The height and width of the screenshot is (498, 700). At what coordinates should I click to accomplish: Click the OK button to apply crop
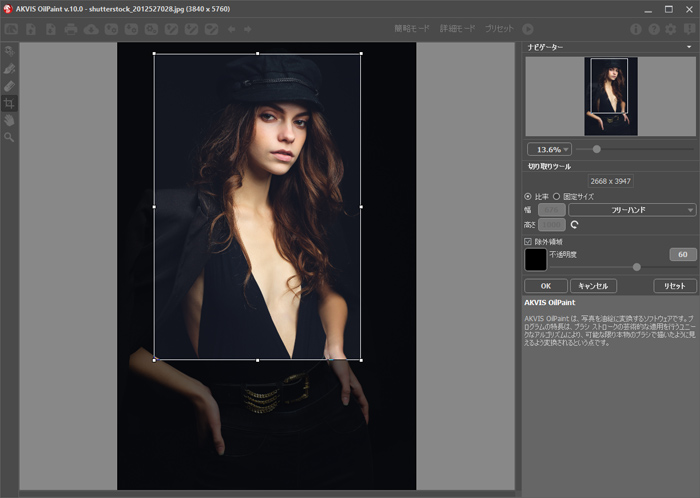[545, 286]
